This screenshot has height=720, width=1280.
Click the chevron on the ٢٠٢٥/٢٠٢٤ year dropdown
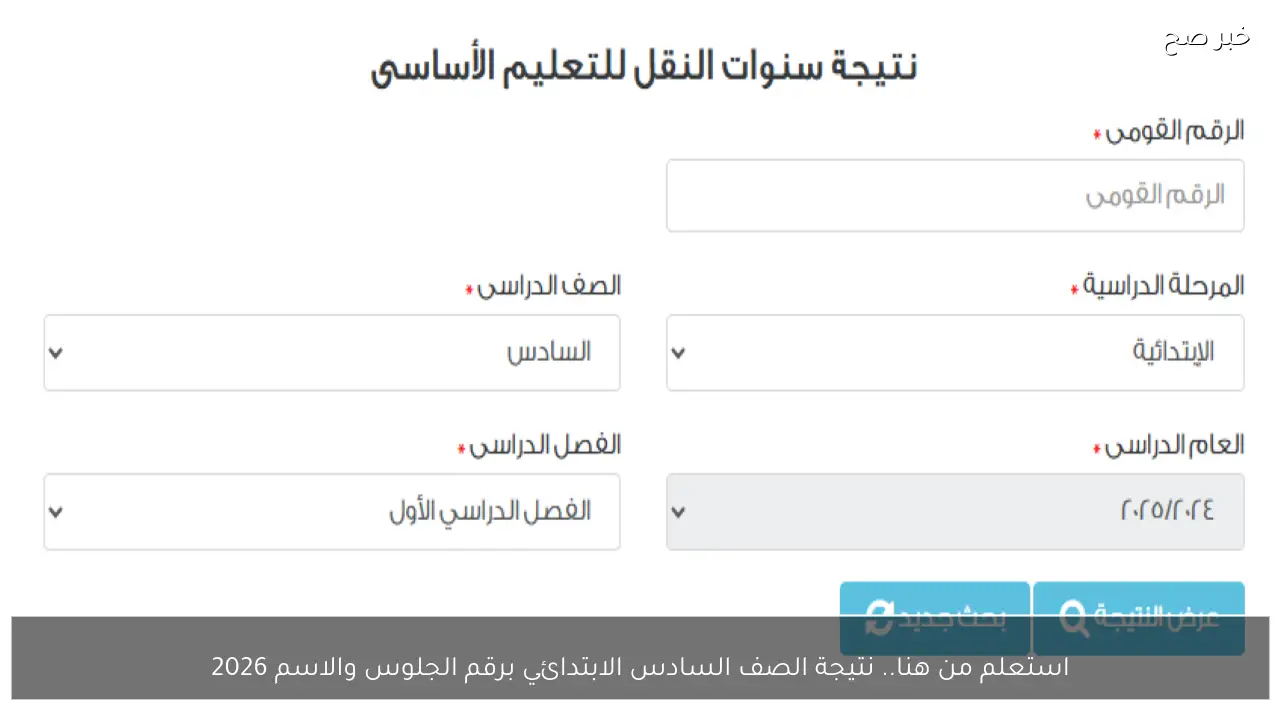click(679, 512)
